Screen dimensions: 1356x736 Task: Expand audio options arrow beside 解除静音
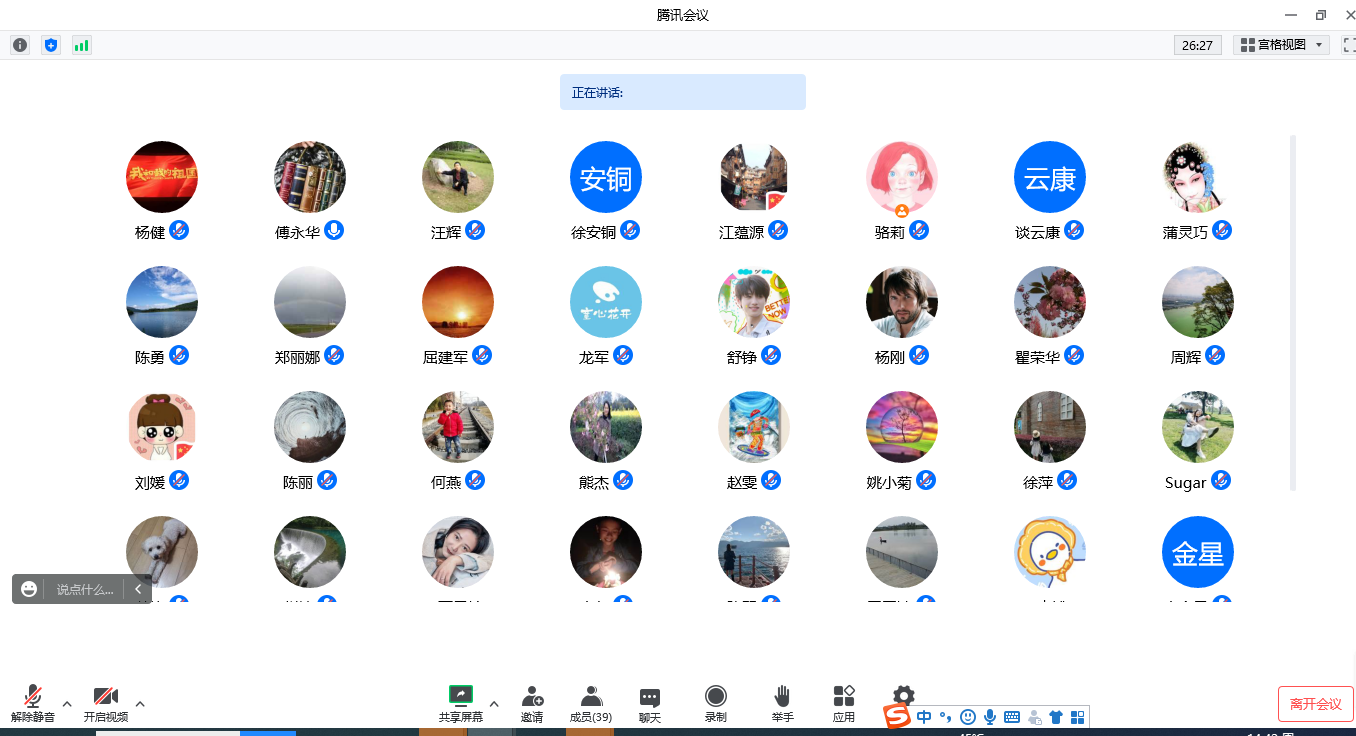pos(67,704)
